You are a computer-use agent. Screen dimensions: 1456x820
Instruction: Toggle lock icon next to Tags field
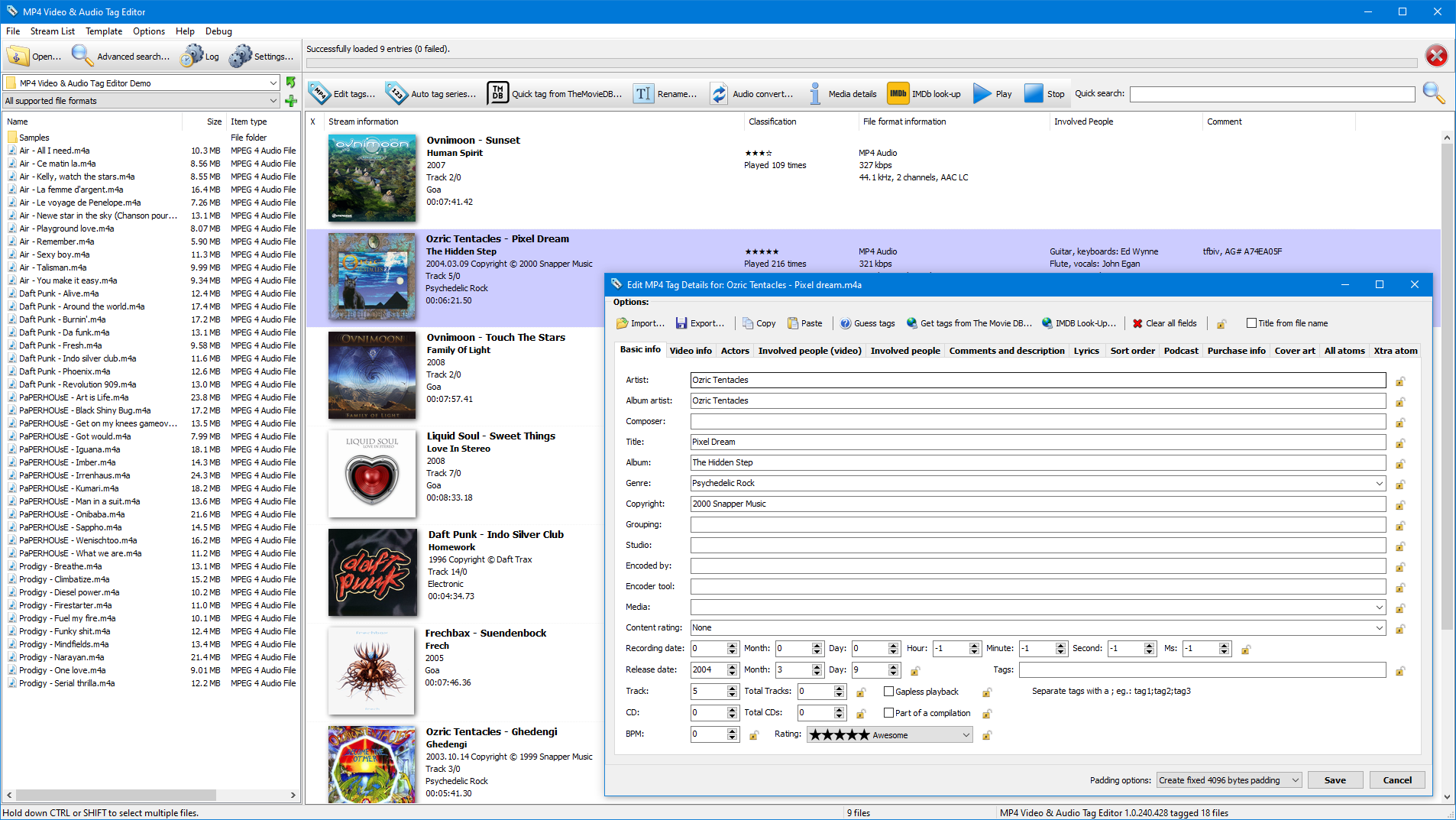pos(1400,671)
